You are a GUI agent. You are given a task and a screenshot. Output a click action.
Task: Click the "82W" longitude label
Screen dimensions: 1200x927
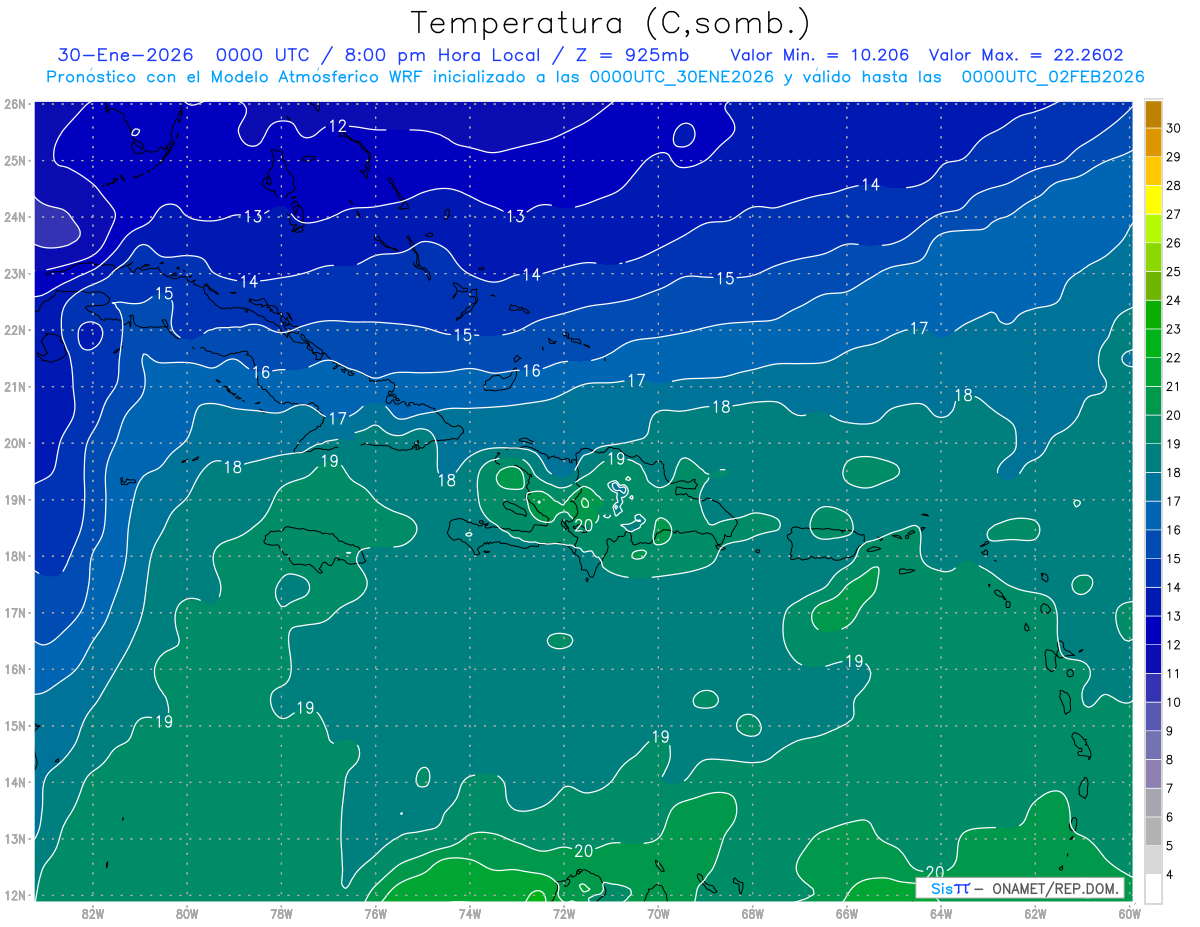click(x=92, y=913)
